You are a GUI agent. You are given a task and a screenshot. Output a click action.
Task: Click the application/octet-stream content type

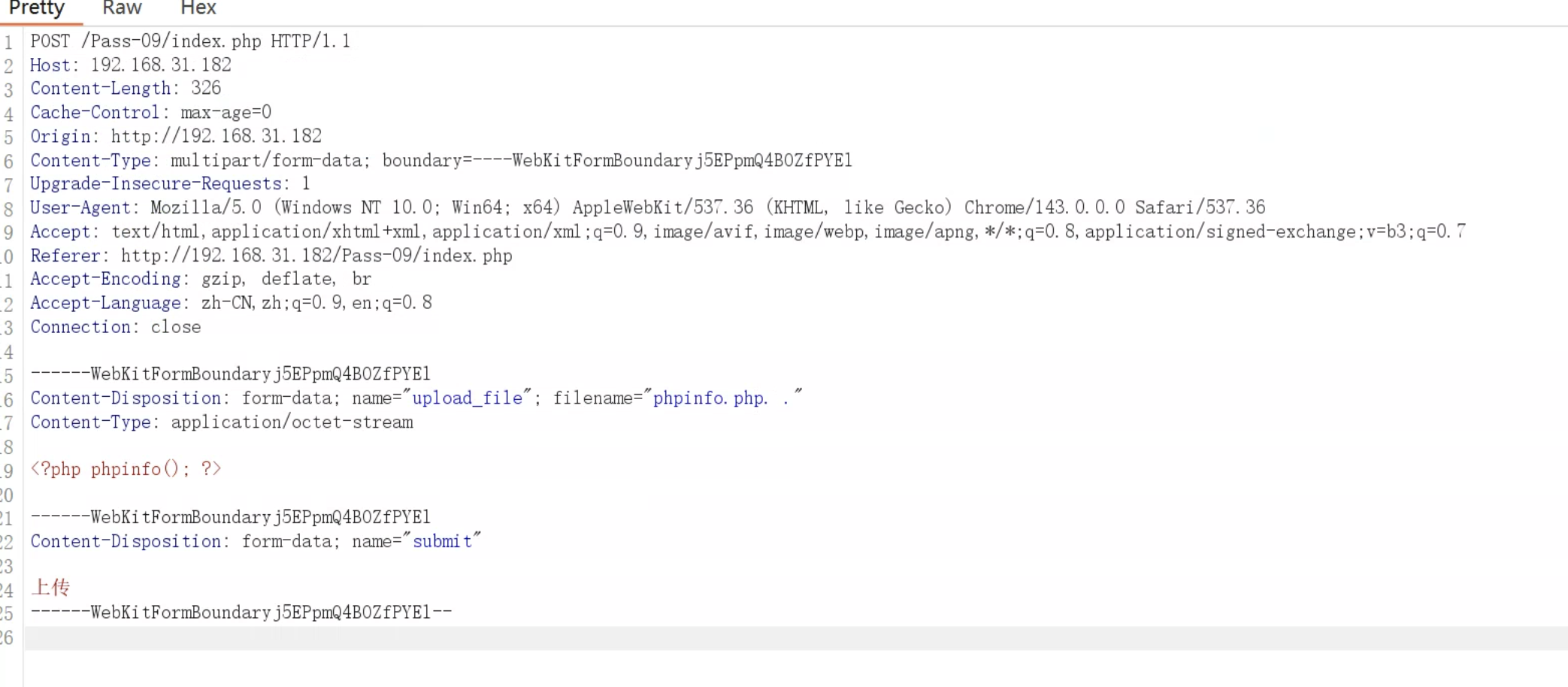click(292, 422)
